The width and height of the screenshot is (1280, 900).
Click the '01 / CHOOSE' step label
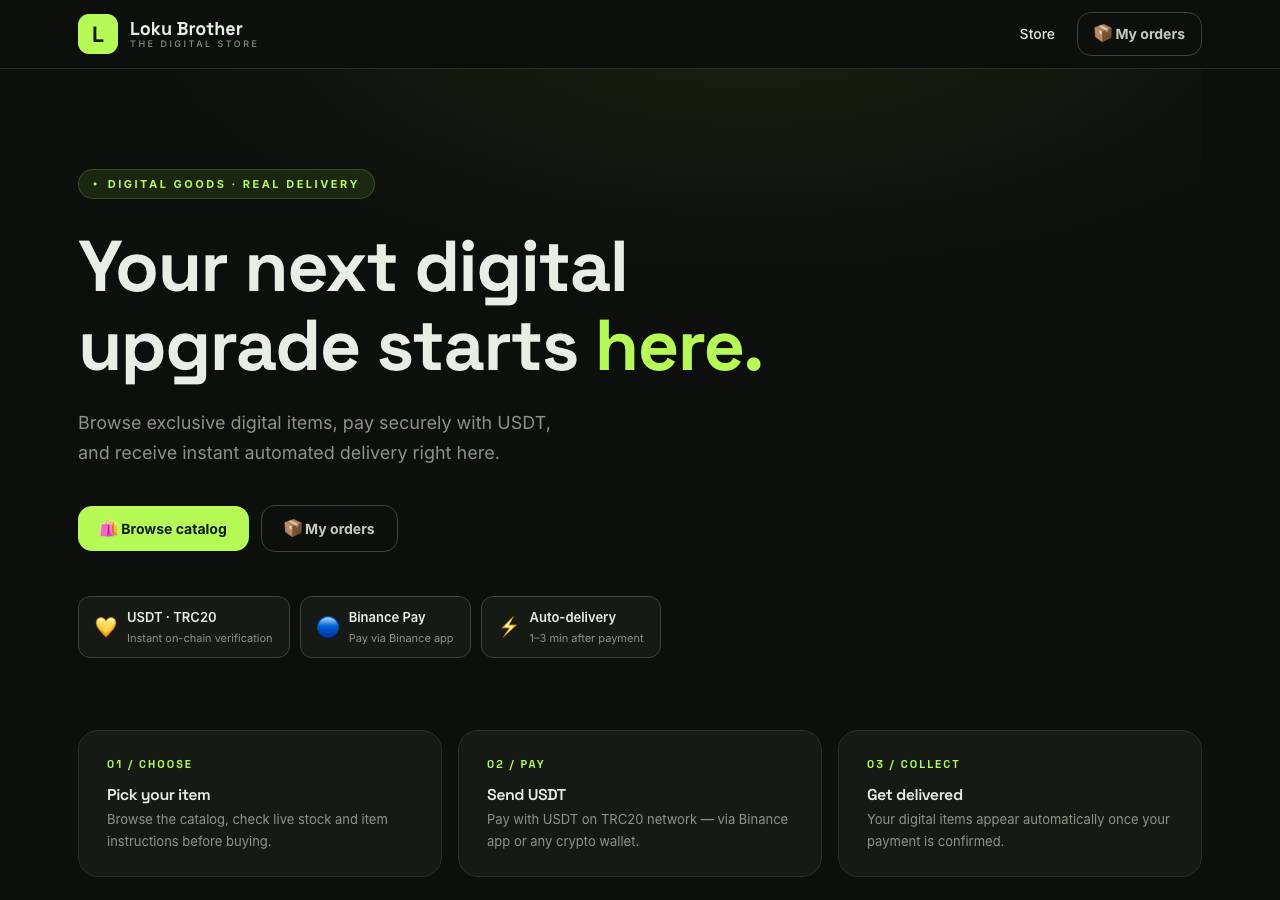point(150,764)
